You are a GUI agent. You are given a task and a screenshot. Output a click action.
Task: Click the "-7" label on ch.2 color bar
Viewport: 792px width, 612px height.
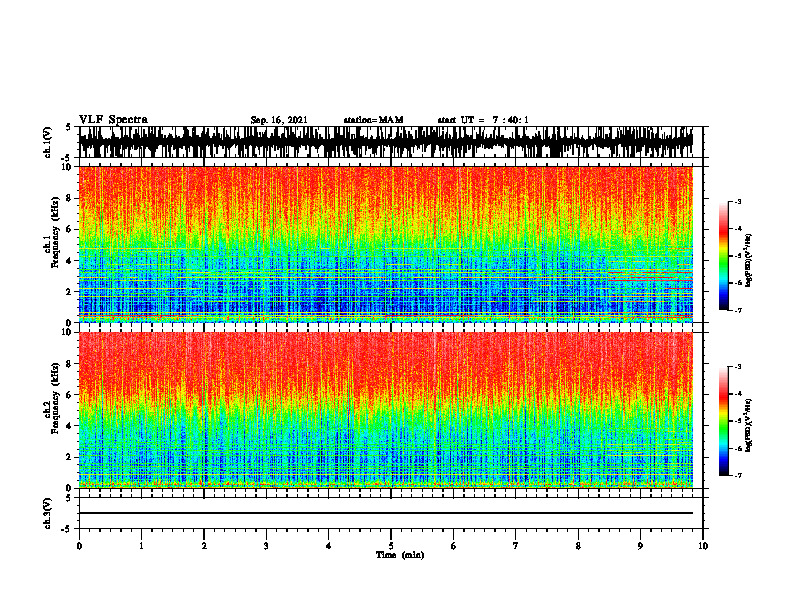click(738, 476)
